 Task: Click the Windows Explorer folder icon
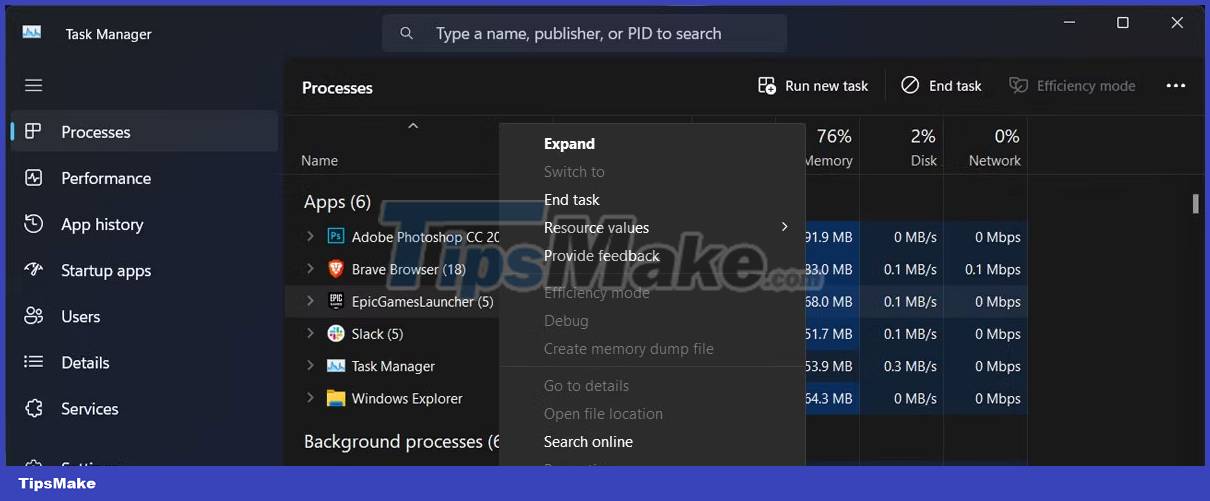pyautogui.click(x=336, y=398)
